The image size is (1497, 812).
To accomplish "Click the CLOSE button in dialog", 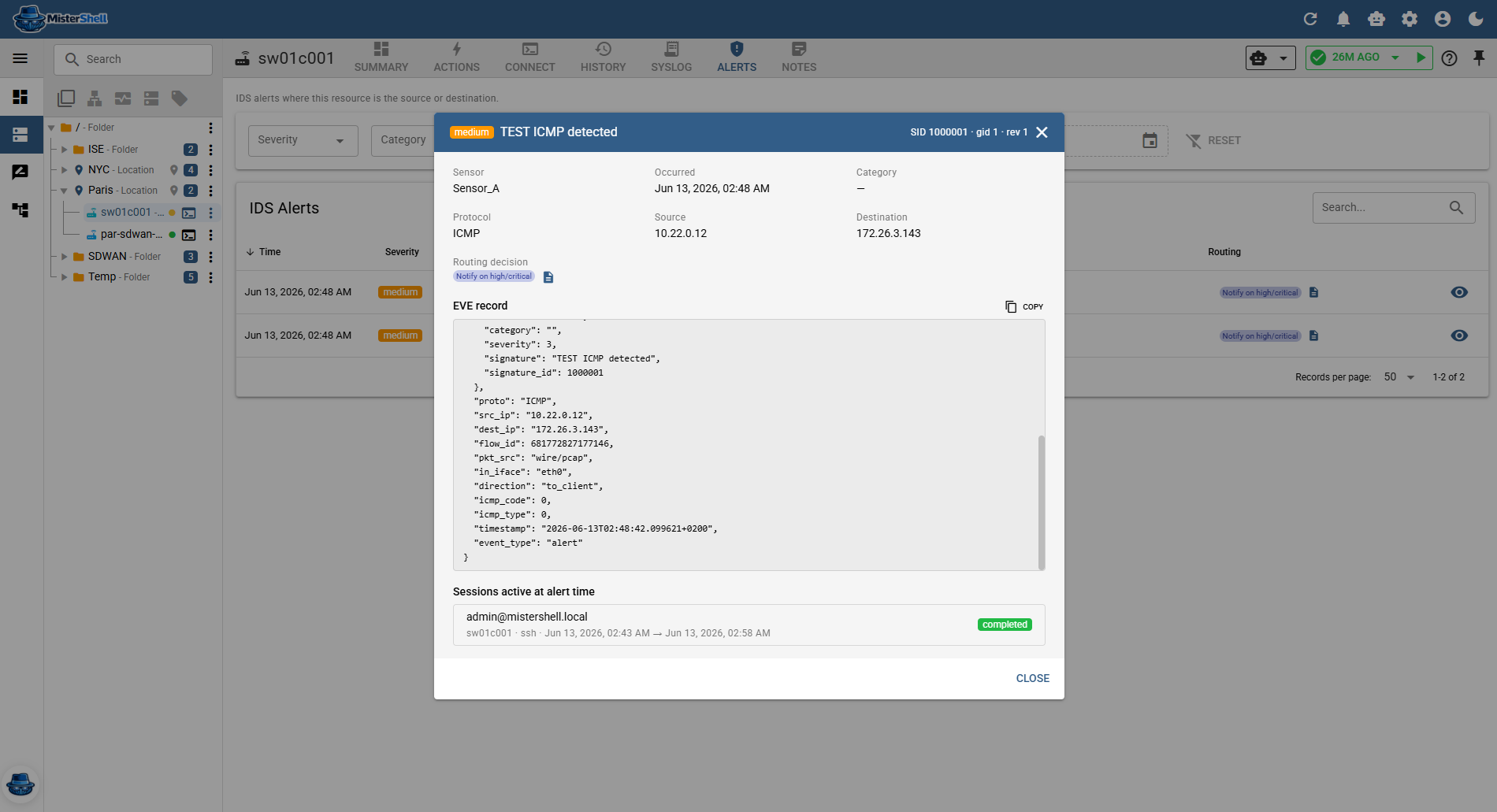I will pyautogui.click(x=1032, y=678).
